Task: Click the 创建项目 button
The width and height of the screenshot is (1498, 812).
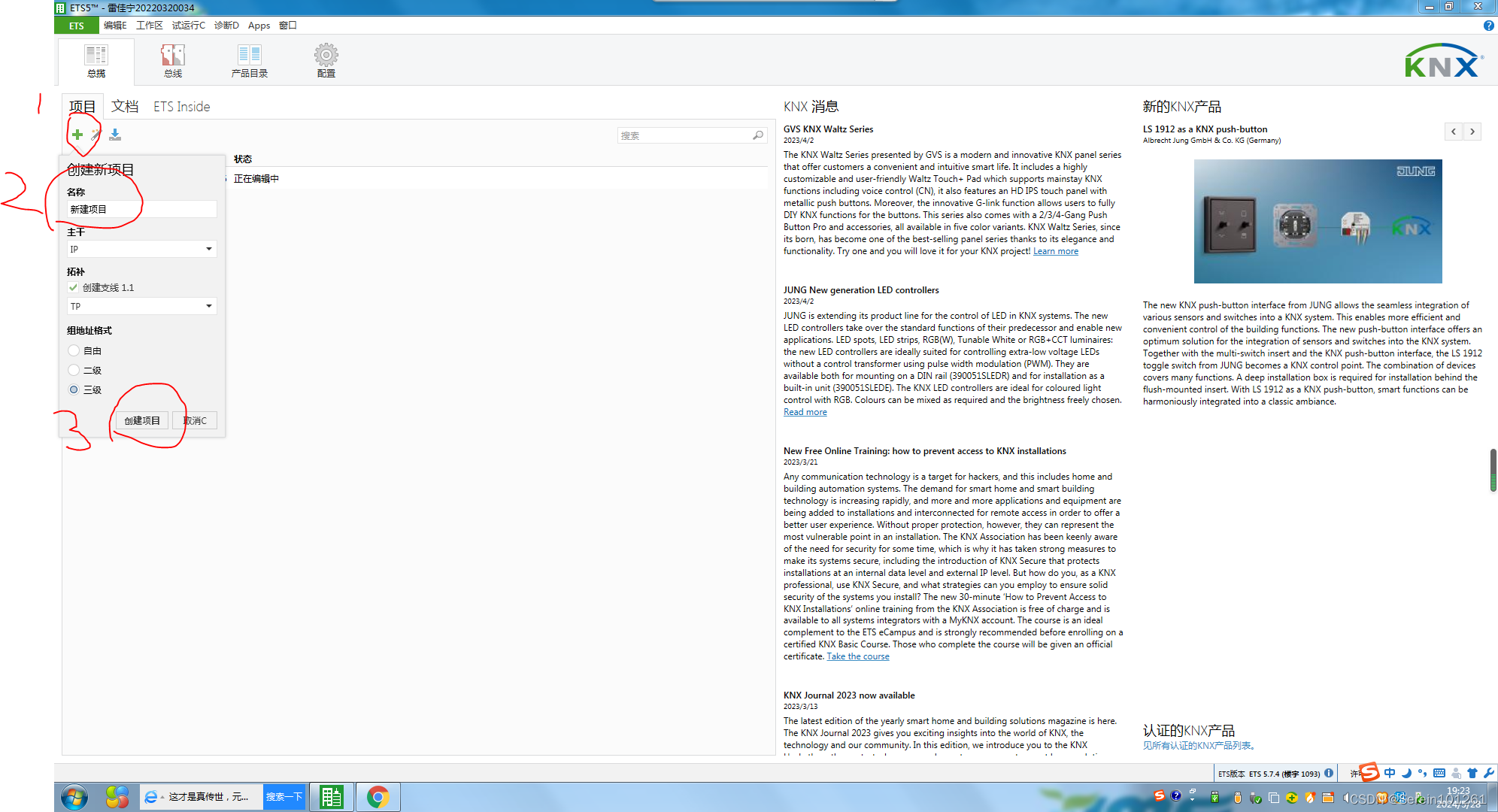Action: (142, 420)
